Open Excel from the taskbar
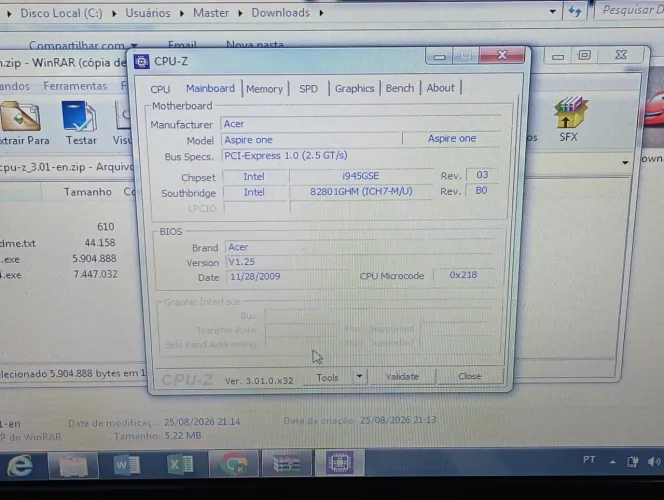 click(180, 465)
